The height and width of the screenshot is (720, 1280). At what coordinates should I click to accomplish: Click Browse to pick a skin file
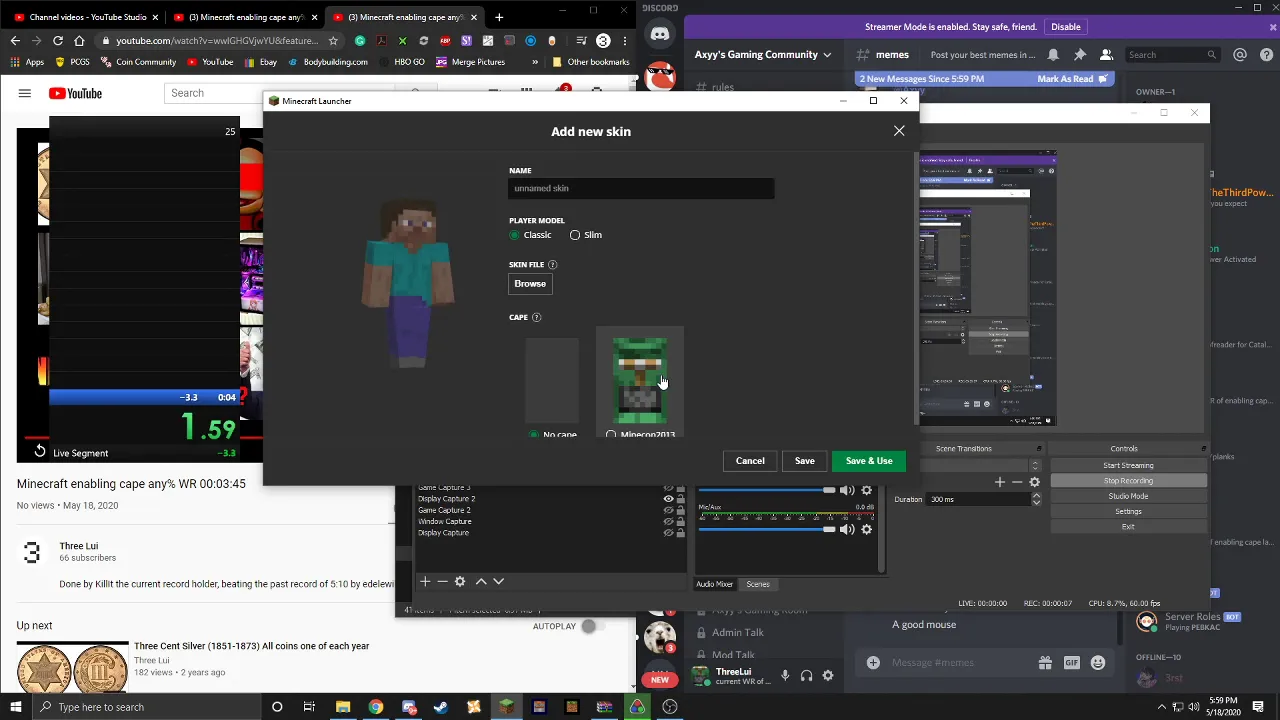coord(530,284)
